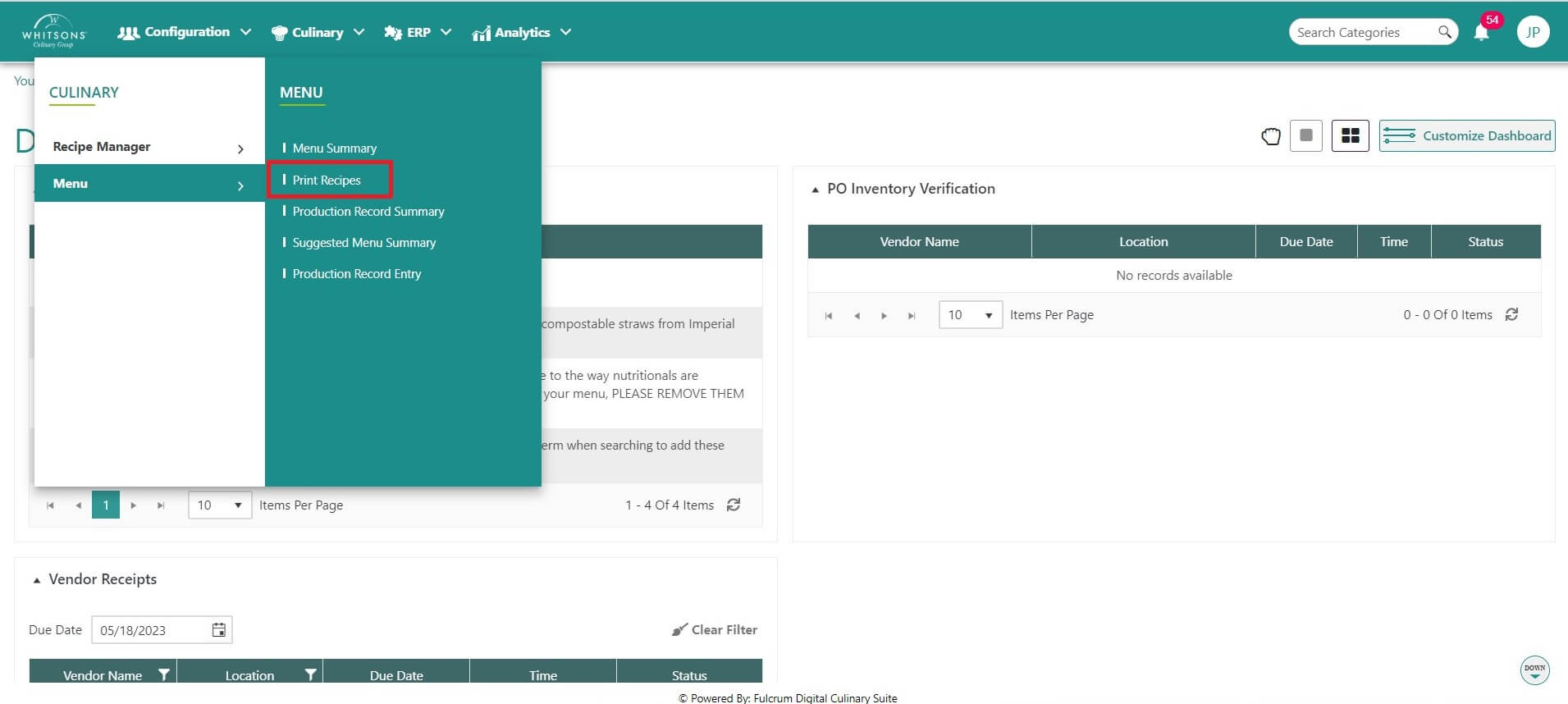Open Recipe Manager submenu
This screenshot has width=1568, height=704.
point(148,147)
